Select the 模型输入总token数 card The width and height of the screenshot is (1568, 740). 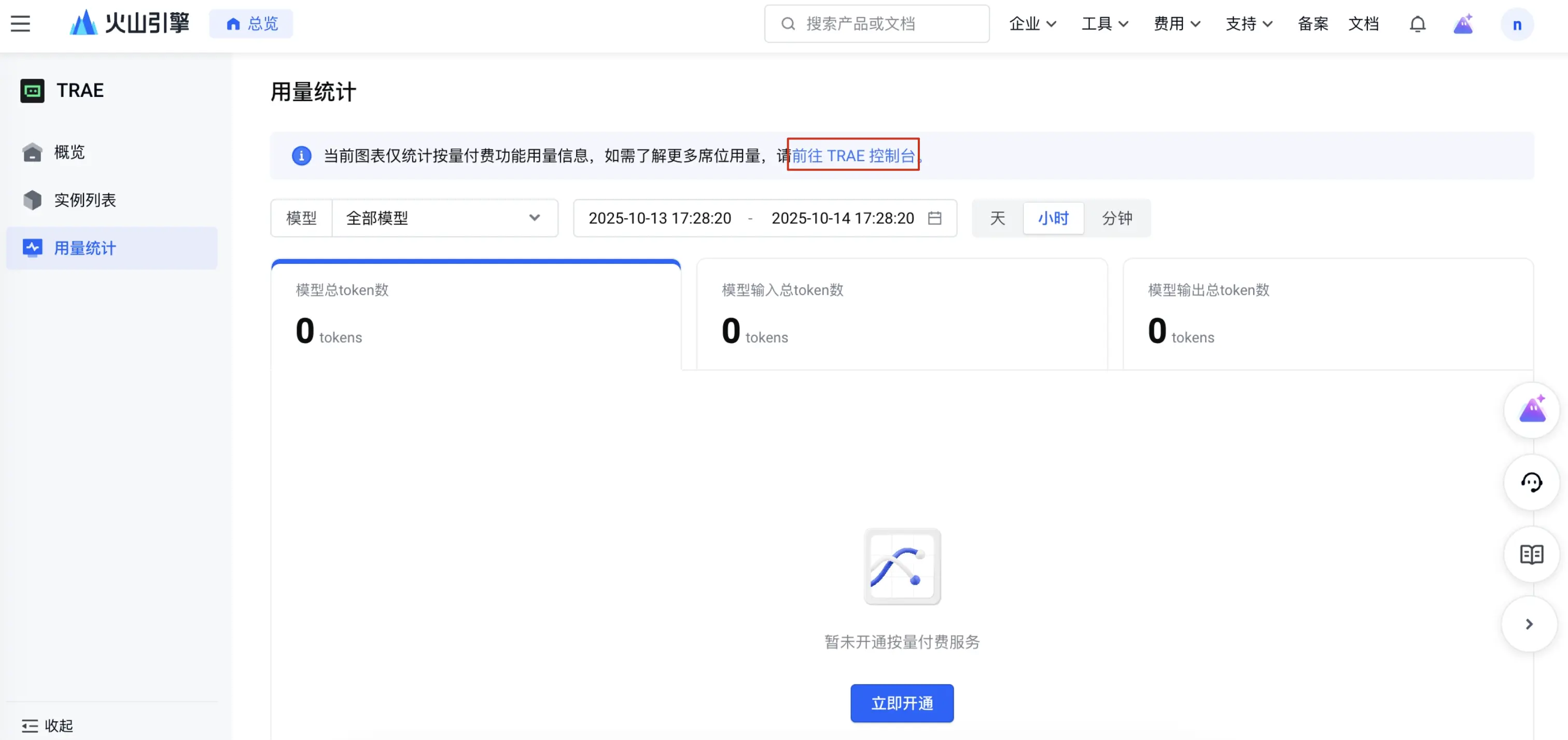[902, 314]
